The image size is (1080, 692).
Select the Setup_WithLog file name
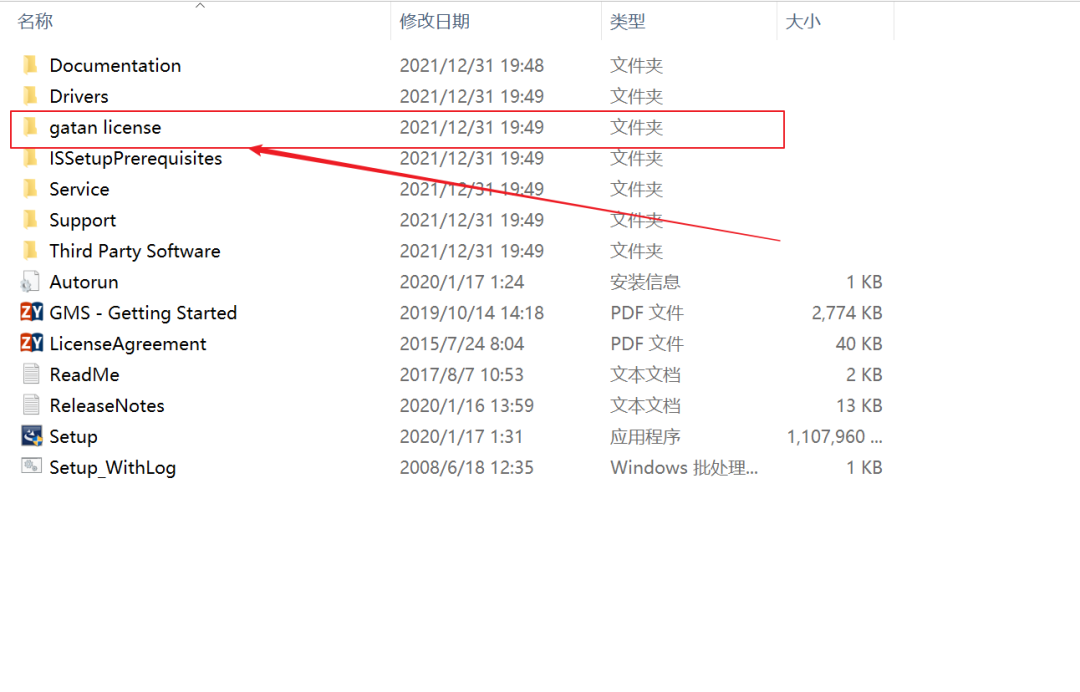click(113, 468)
